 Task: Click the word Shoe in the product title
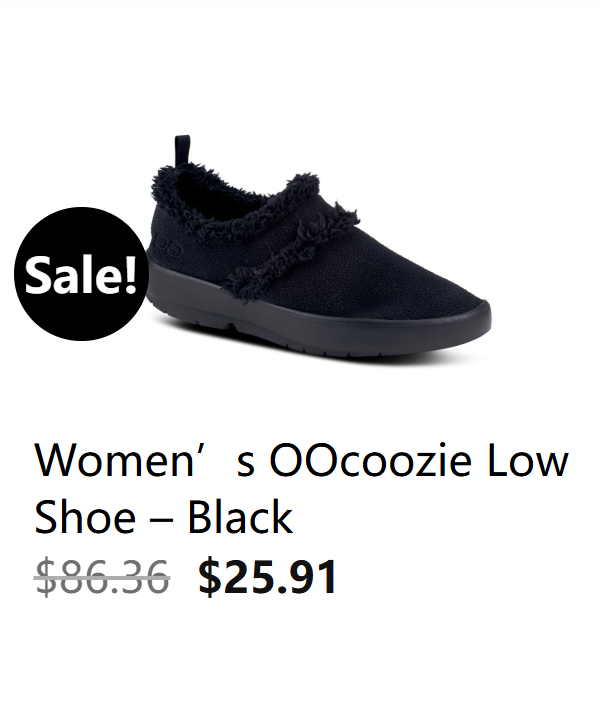click(85, 517)
